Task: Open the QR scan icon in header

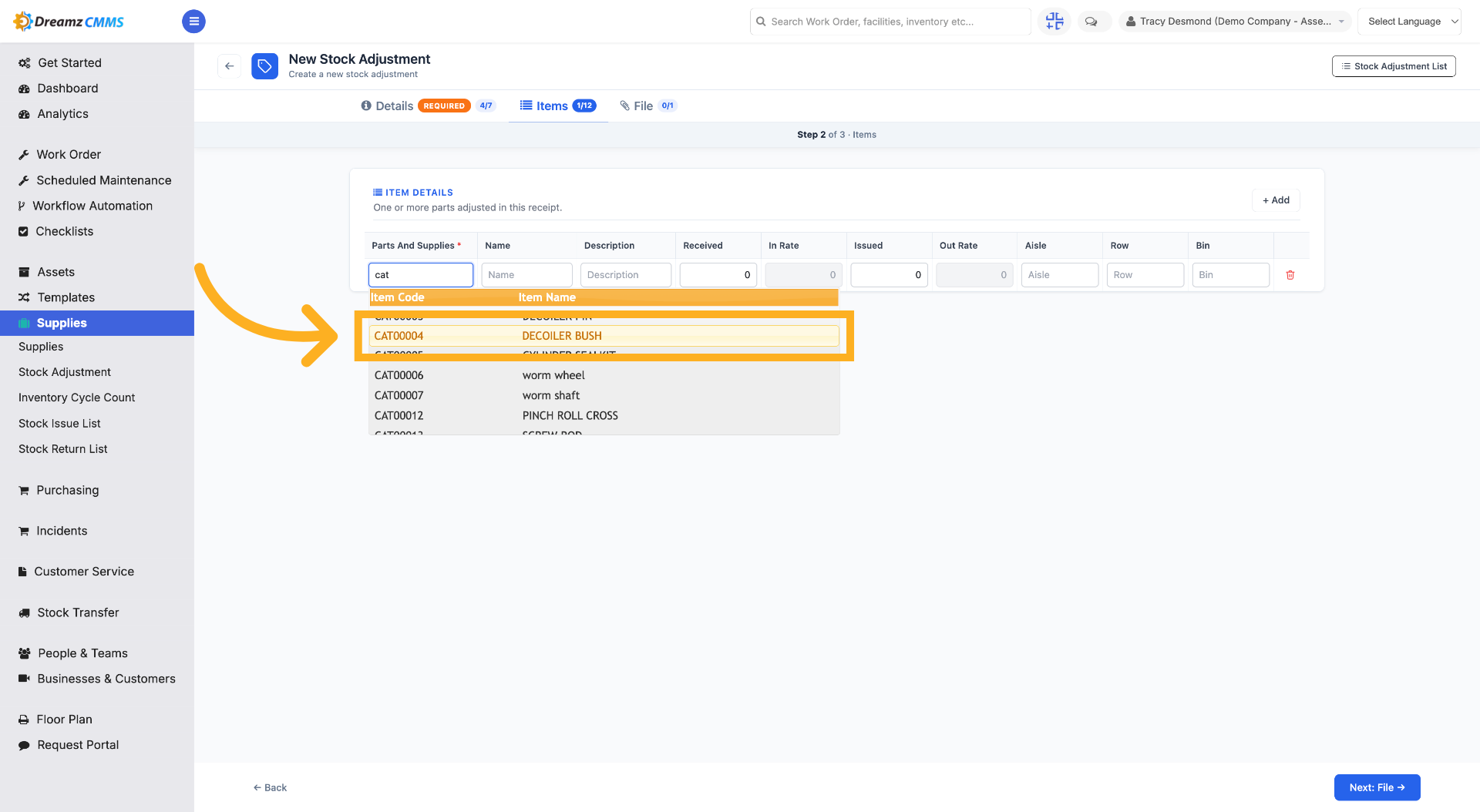Action: (1054, 22)
